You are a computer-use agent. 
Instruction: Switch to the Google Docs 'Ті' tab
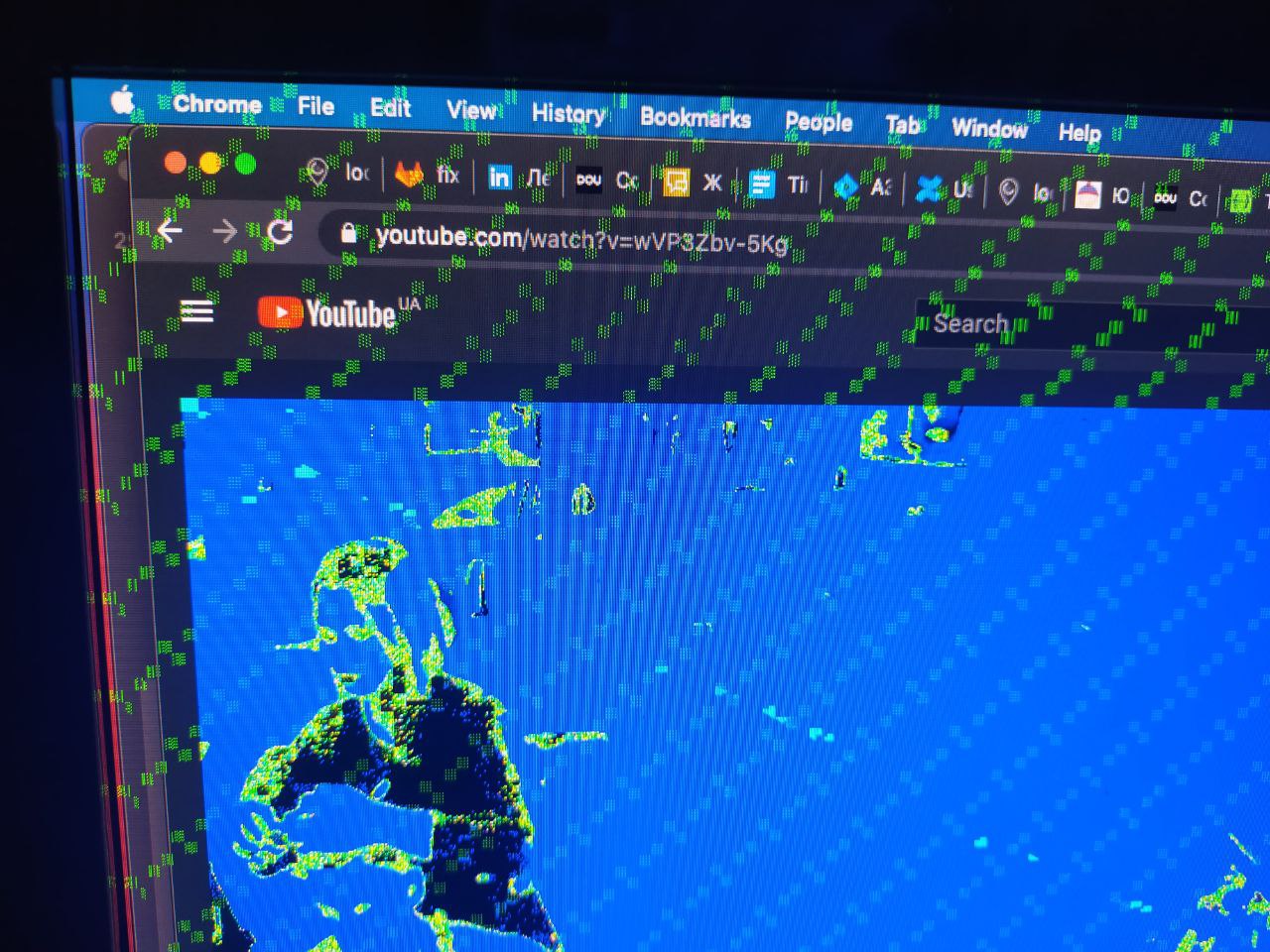pyautogui.click(x=779, y=184)
